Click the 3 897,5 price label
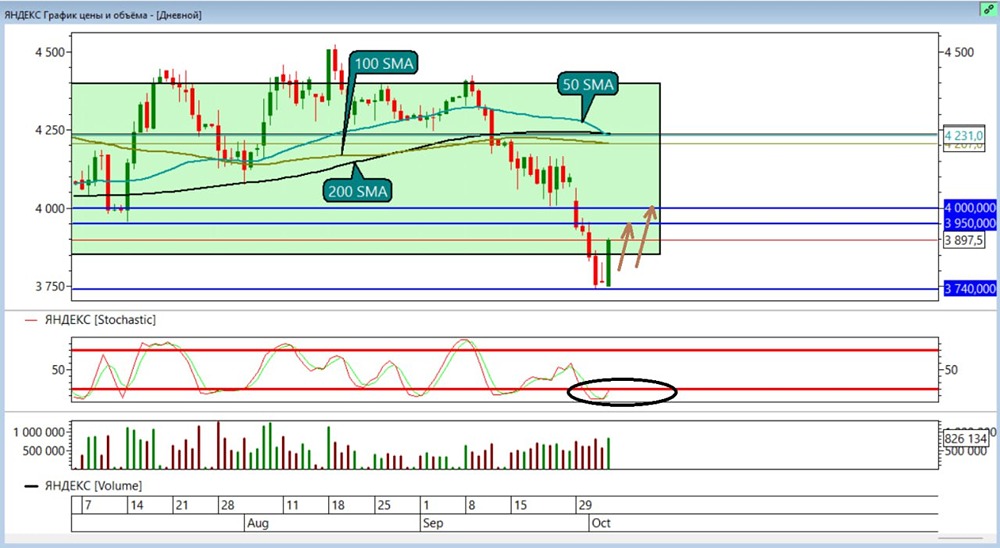The image size is (1000, 548). (964, 241)
